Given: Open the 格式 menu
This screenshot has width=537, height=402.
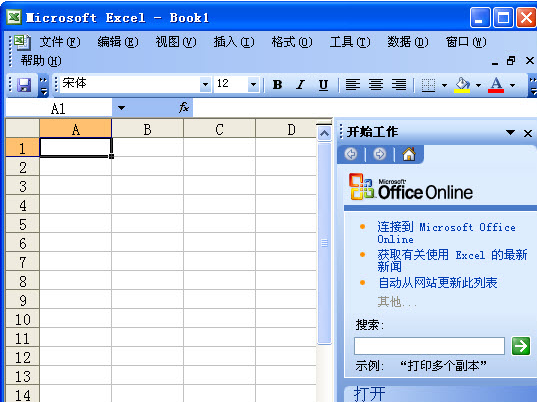Looking at the screenshot, I should [x=292, y=42].
